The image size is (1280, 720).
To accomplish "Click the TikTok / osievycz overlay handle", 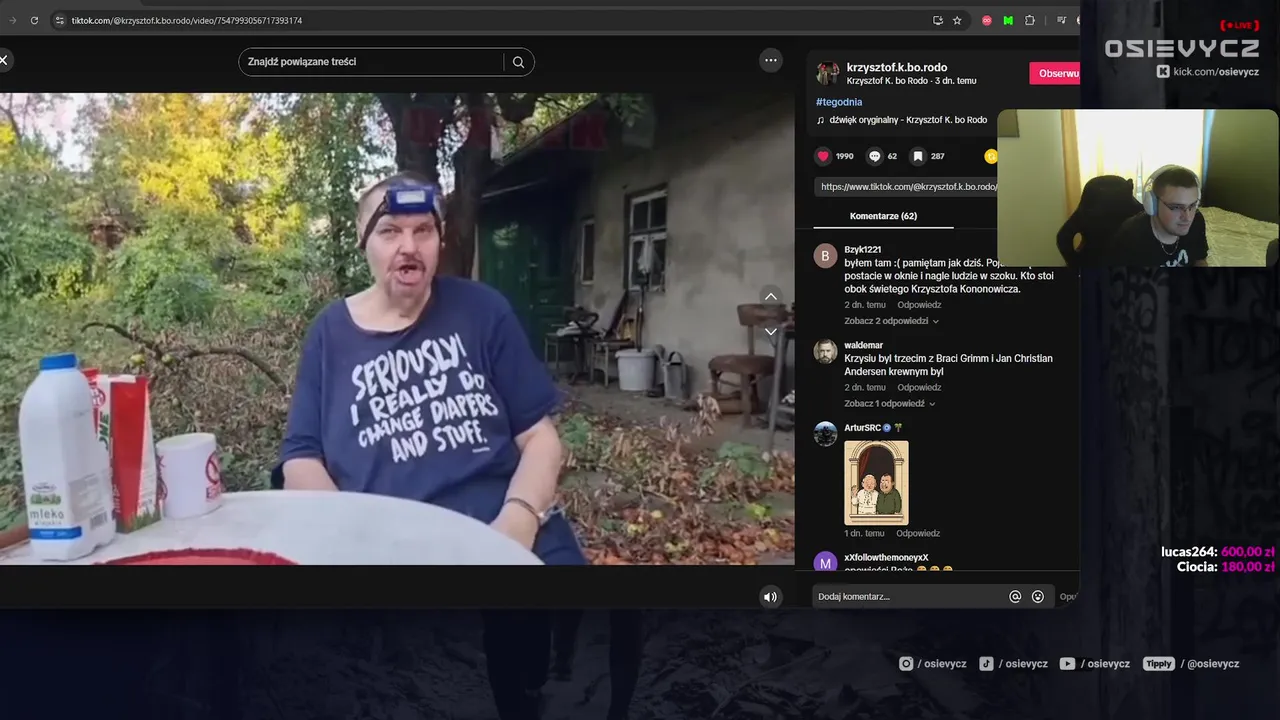I will [1013, 664].
